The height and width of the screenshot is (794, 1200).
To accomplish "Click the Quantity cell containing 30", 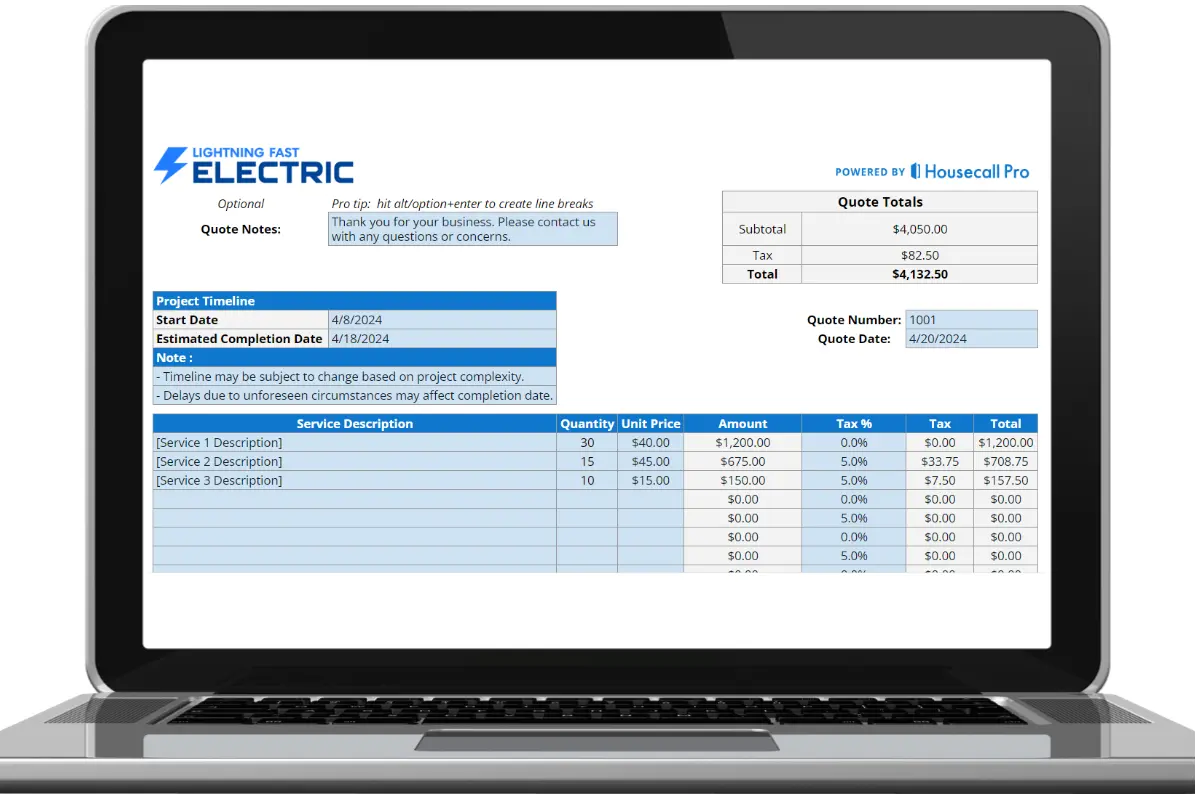I will [x=587, y=442].
